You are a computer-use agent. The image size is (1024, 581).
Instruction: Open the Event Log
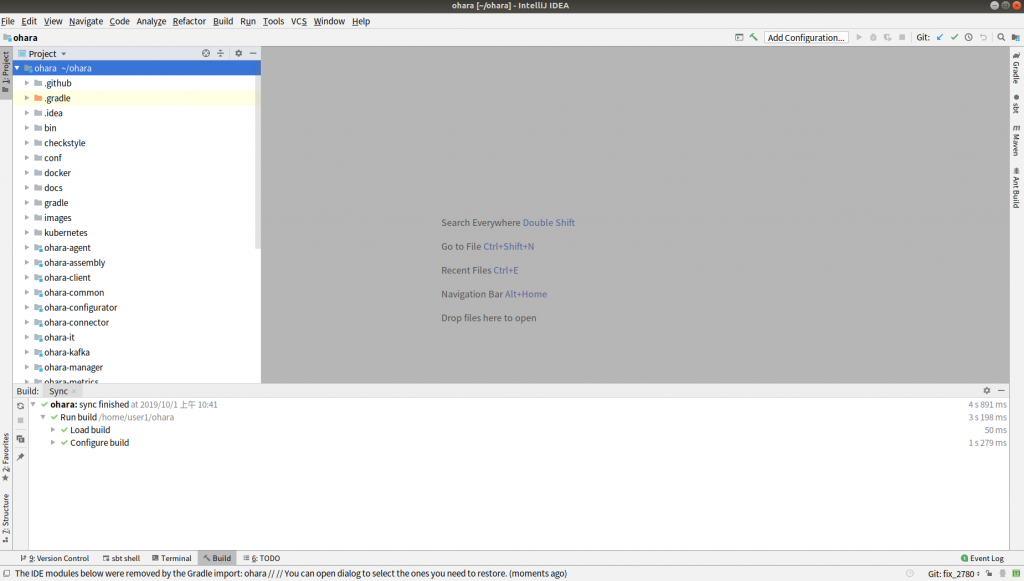coord(982,558)
